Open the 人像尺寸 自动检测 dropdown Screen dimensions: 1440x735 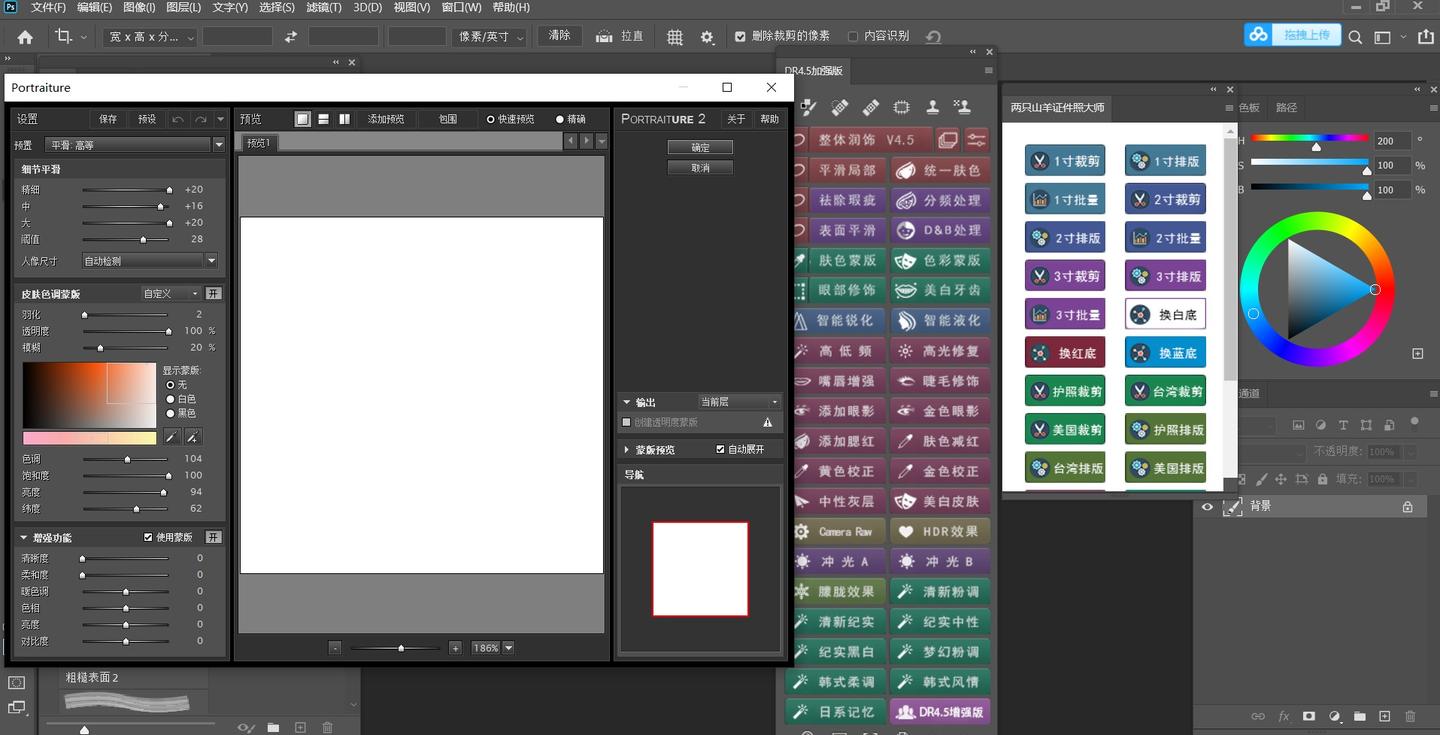(x=149, y=261)
